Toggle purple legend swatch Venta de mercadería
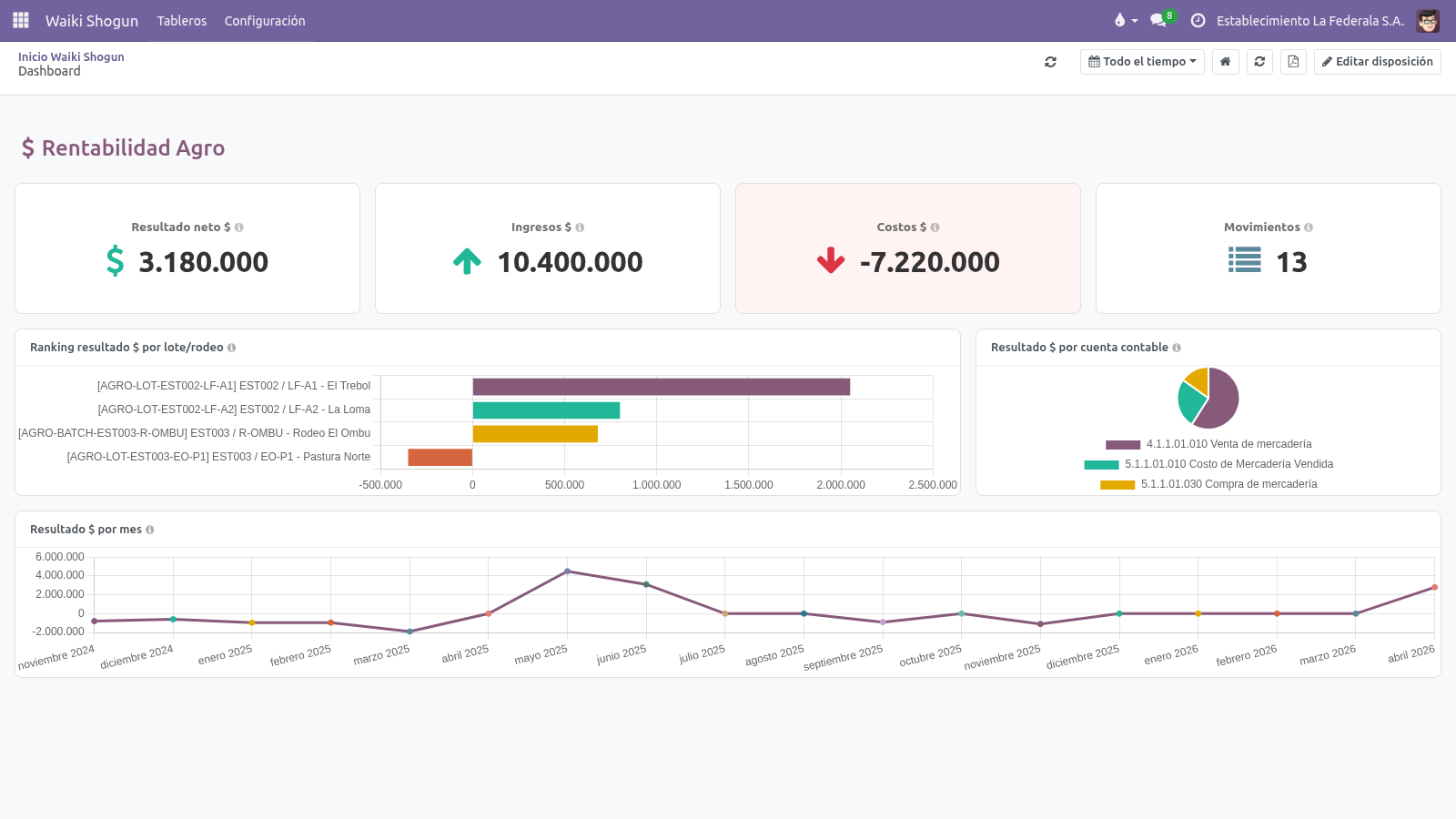The image size is (1456, 819). point(1123,445)
